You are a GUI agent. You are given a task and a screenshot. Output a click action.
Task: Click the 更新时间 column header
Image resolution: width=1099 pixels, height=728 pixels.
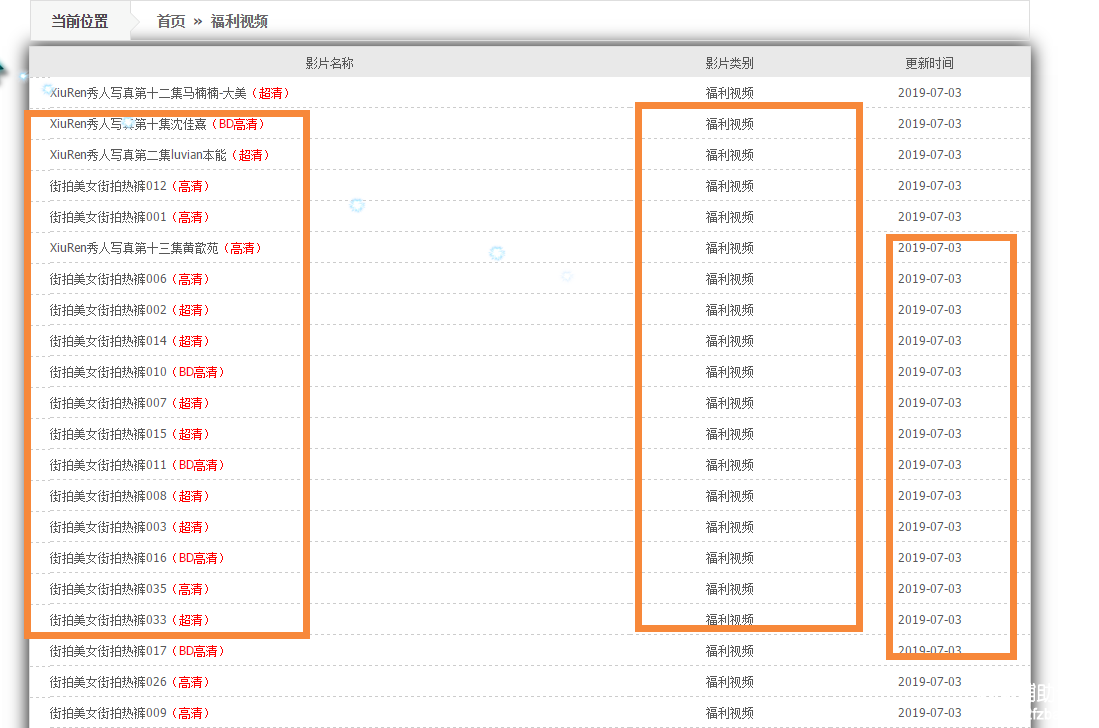click(x=929, y=63)
